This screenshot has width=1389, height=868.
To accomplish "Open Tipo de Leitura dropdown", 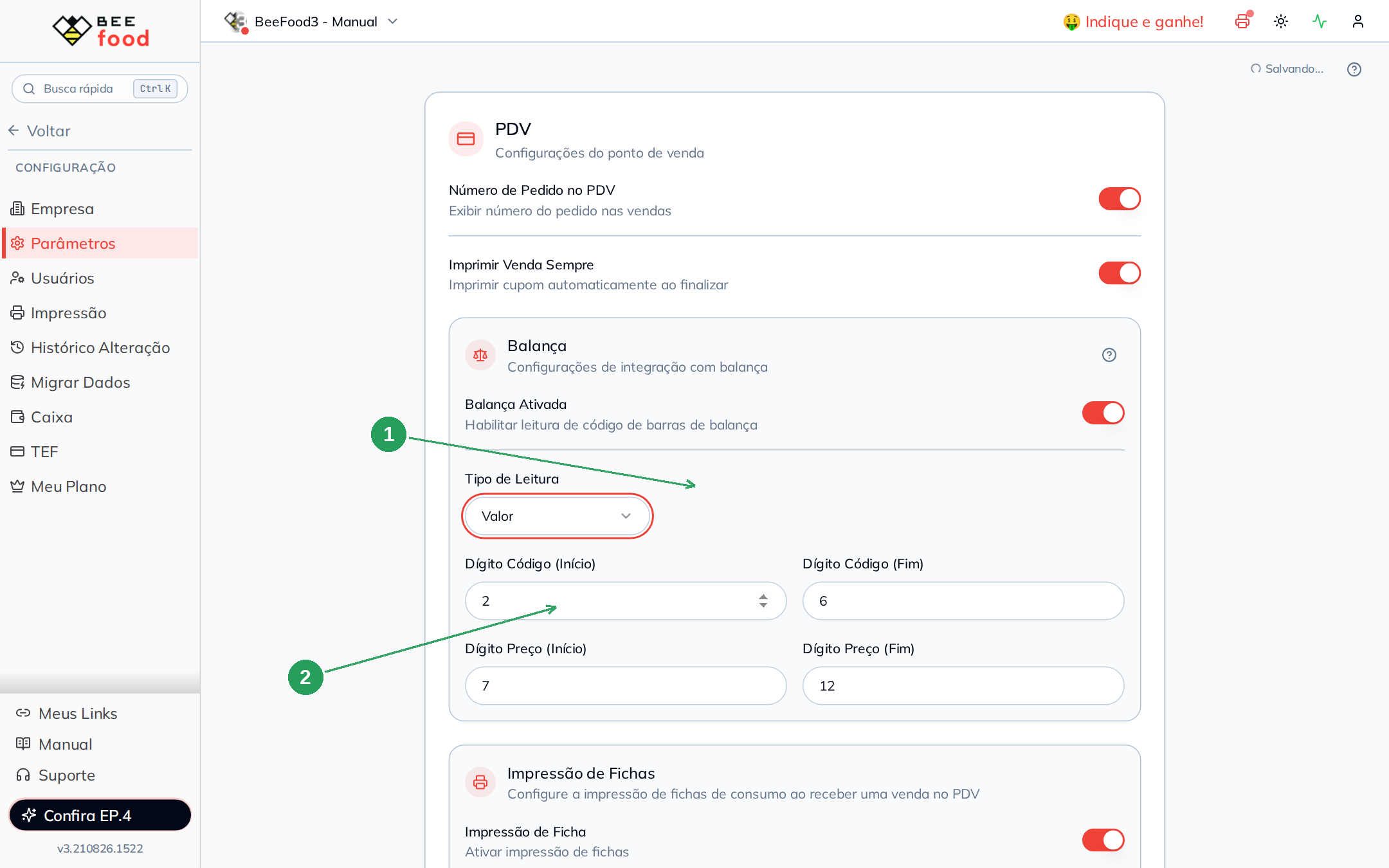I will pos(558,516).
